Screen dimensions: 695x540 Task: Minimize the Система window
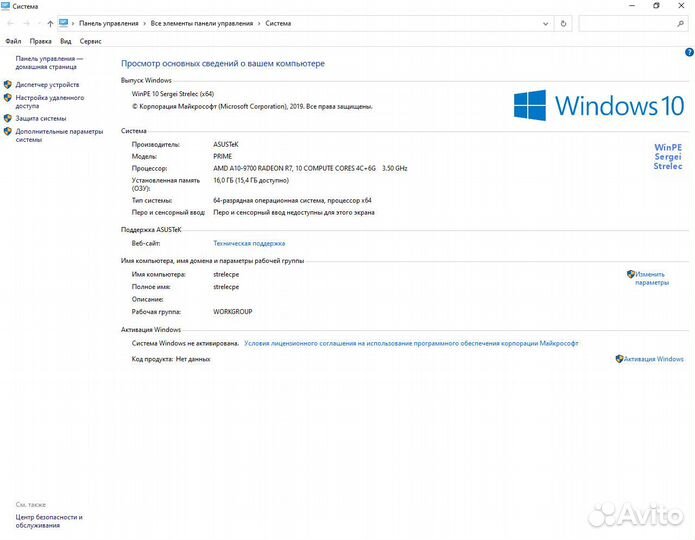pyautogui.click(x=632, y=6)
